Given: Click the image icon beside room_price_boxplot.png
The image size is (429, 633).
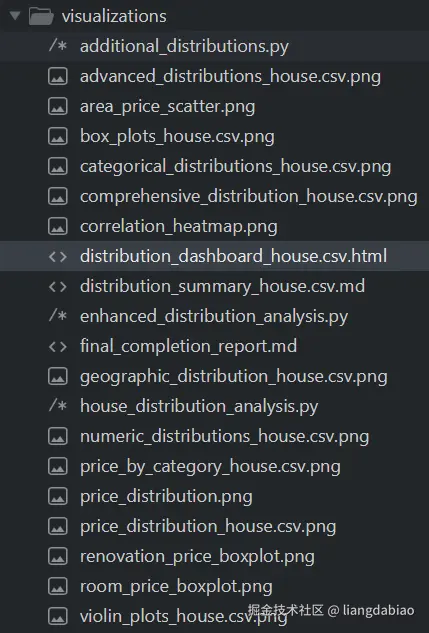Looking at the screenshot, I should coord(58,586).
